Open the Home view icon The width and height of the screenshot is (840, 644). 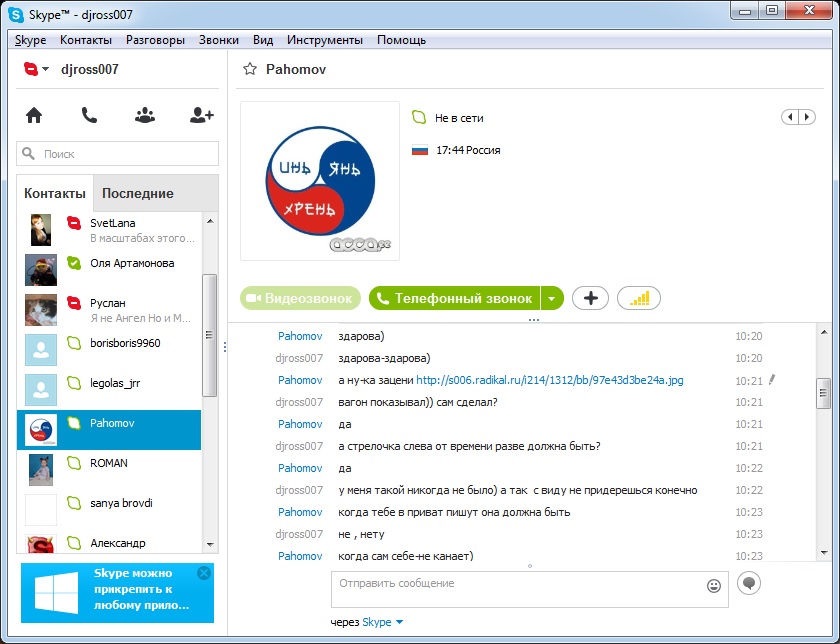coord(34,115)
